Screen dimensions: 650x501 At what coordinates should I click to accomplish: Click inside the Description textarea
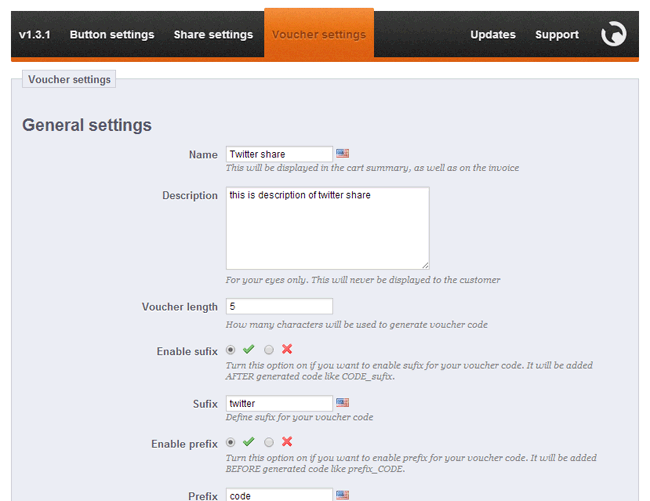327,228
